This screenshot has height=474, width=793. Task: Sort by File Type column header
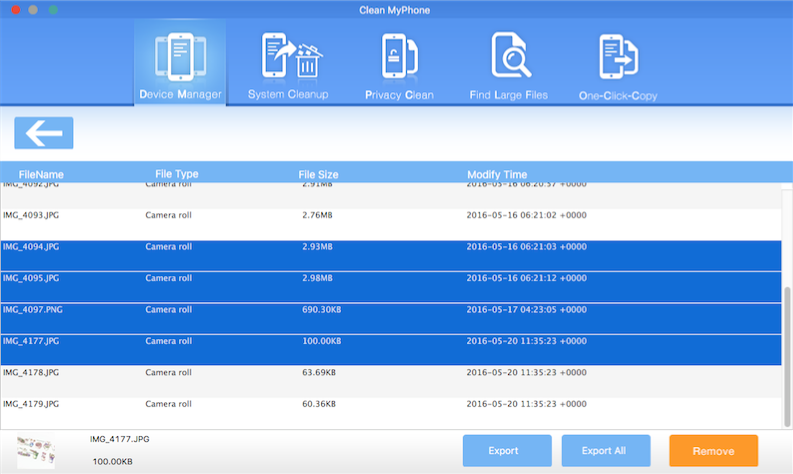tap(177, 174)
